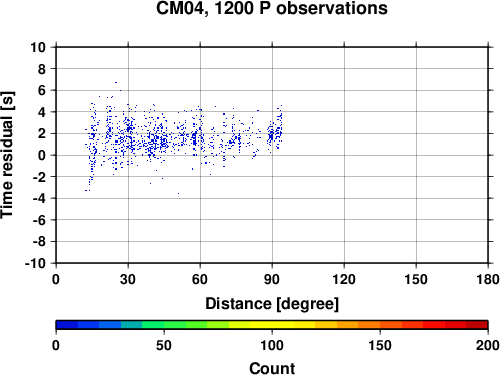Select the yellow middle of the colorbar
The image size is (500, 375).
click(272, 325)
